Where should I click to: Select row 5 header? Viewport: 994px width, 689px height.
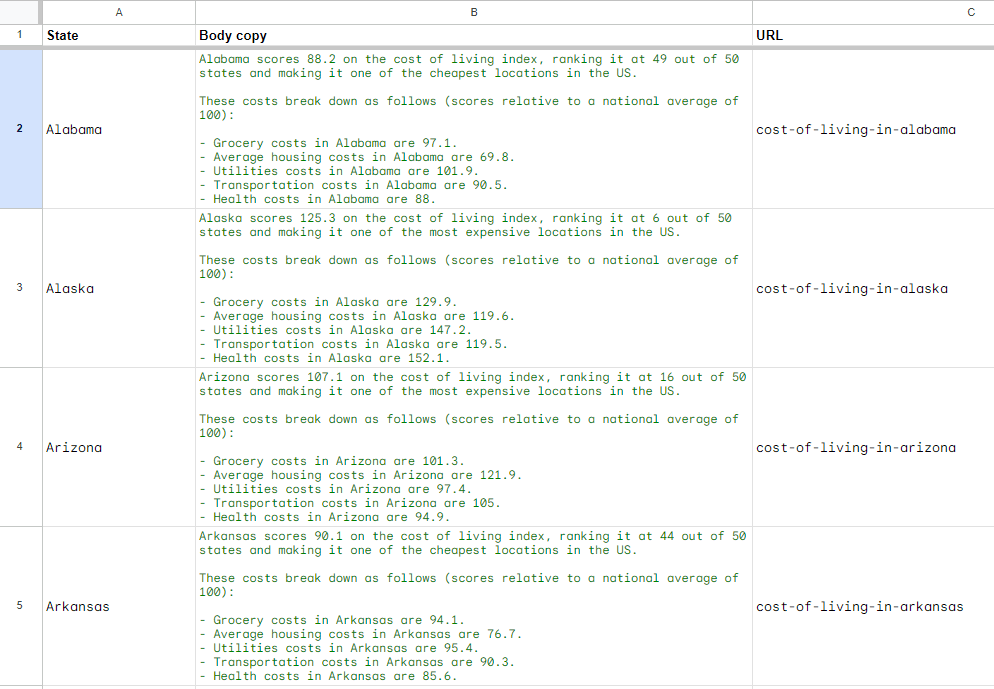[20, 606]
